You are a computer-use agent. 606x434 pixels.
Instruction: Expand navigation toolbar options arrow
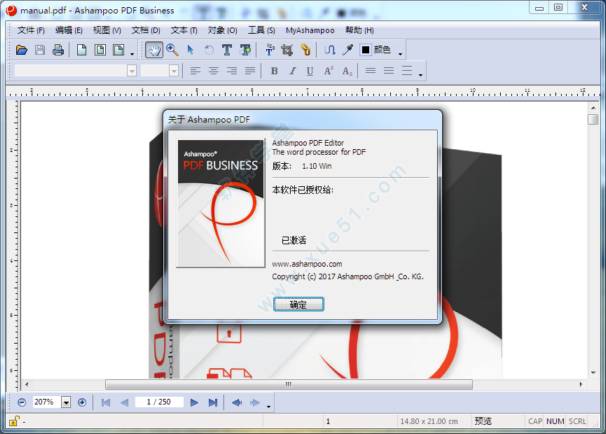point(269,407)
